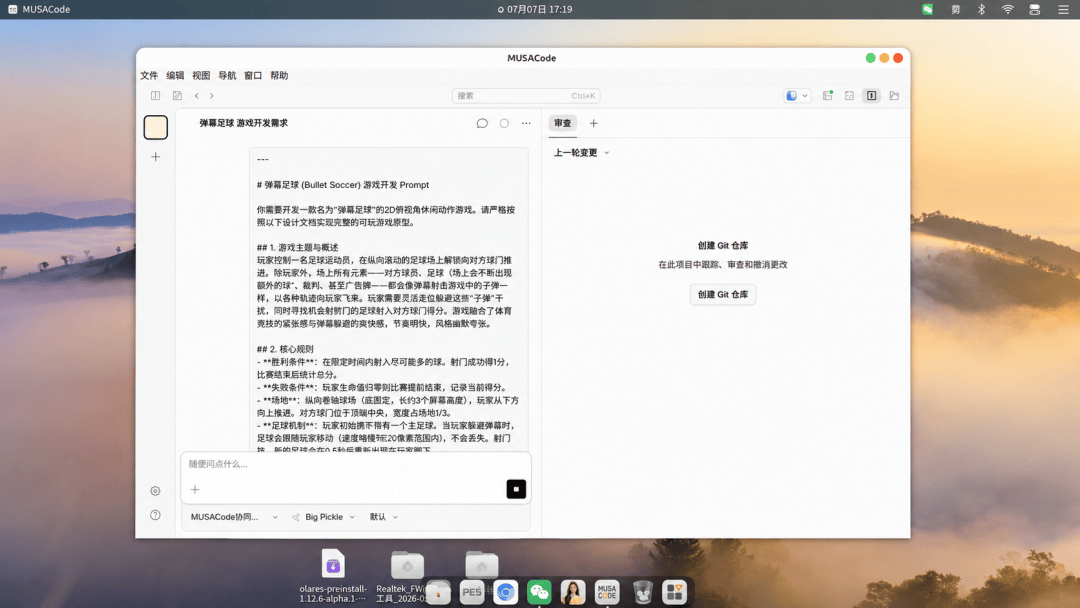Image resolution: width=1080 pixels, height=608 pixels.
Task: Open the 默认 mode dropdown
Action: [384, 517]
